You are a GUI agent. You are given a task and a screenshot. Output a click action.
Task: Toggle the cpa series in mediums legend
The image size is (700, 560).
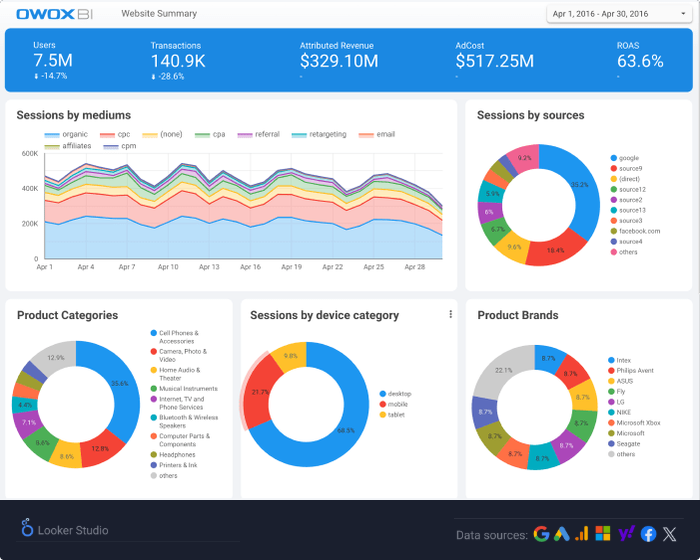[x=210, y=134]
